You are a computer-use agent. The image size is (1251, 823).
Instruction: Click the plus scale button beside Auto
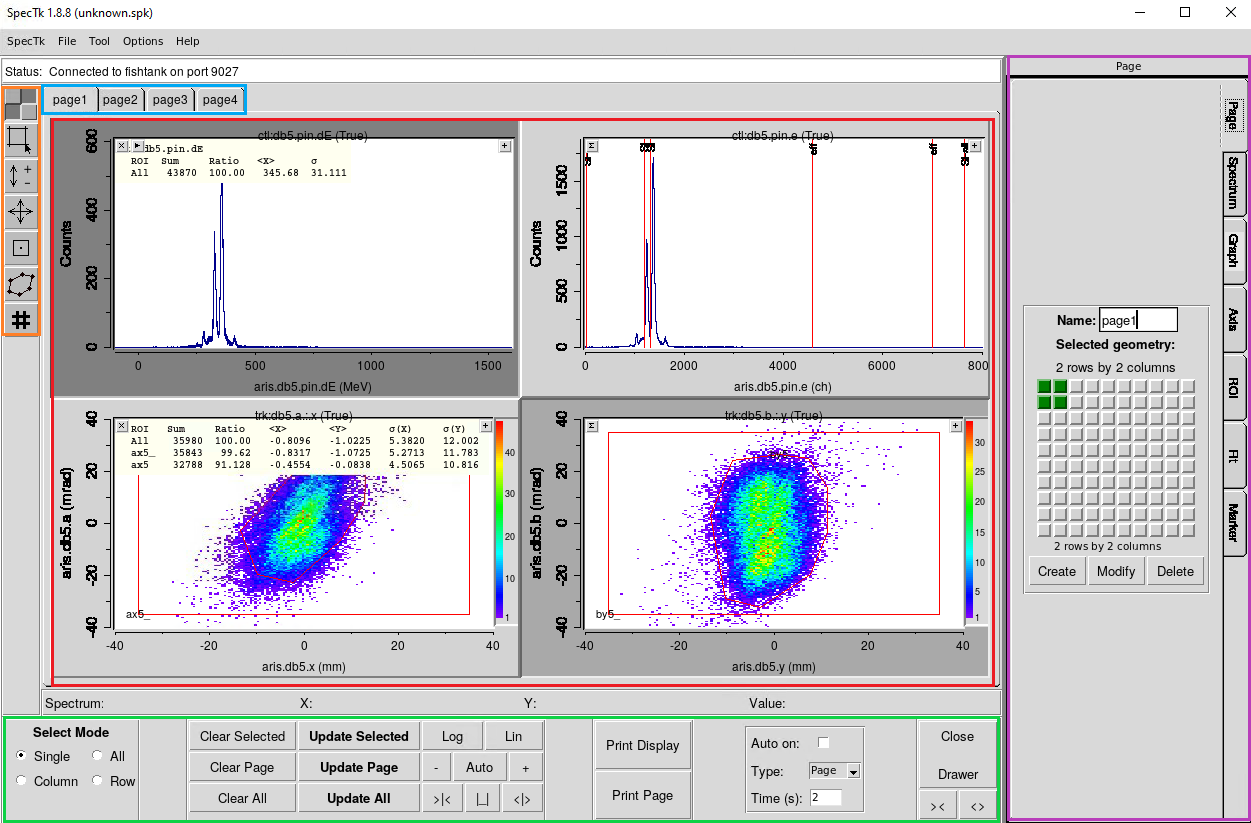coord(525,767)
